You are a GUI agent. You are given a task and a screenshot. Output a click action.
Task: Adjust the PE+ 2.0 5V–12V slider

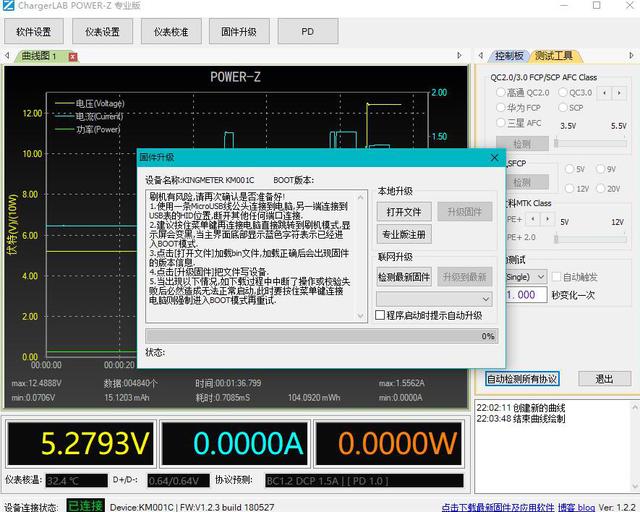point(590,238)
